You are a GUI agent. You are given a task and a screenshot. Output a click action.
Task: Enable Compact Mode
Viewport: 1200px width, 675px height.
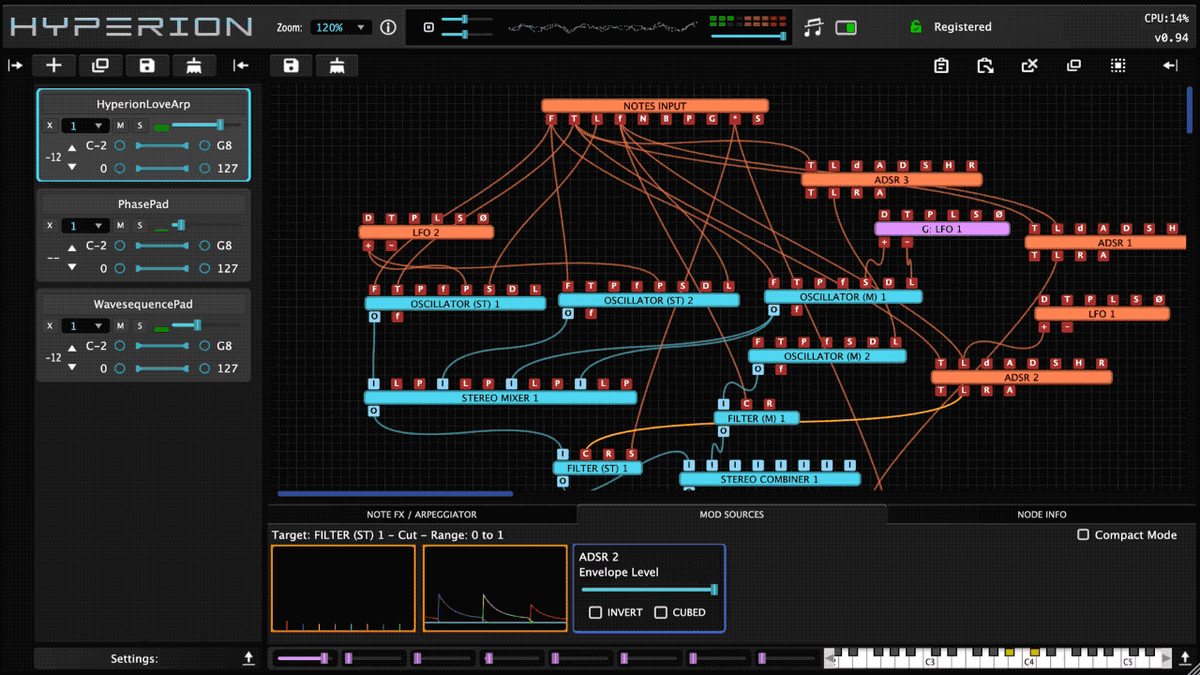(1083, 535)
